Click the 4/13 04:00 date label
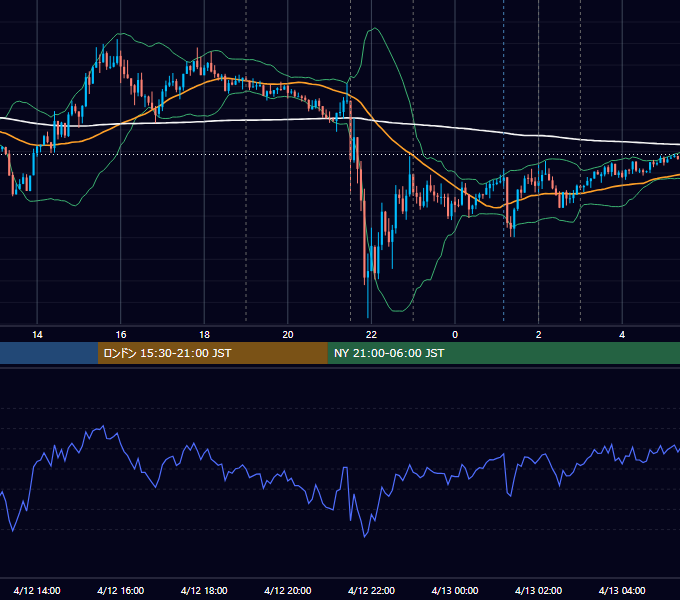The width and height of the screenshot is (680, 600). coord(622,590)
